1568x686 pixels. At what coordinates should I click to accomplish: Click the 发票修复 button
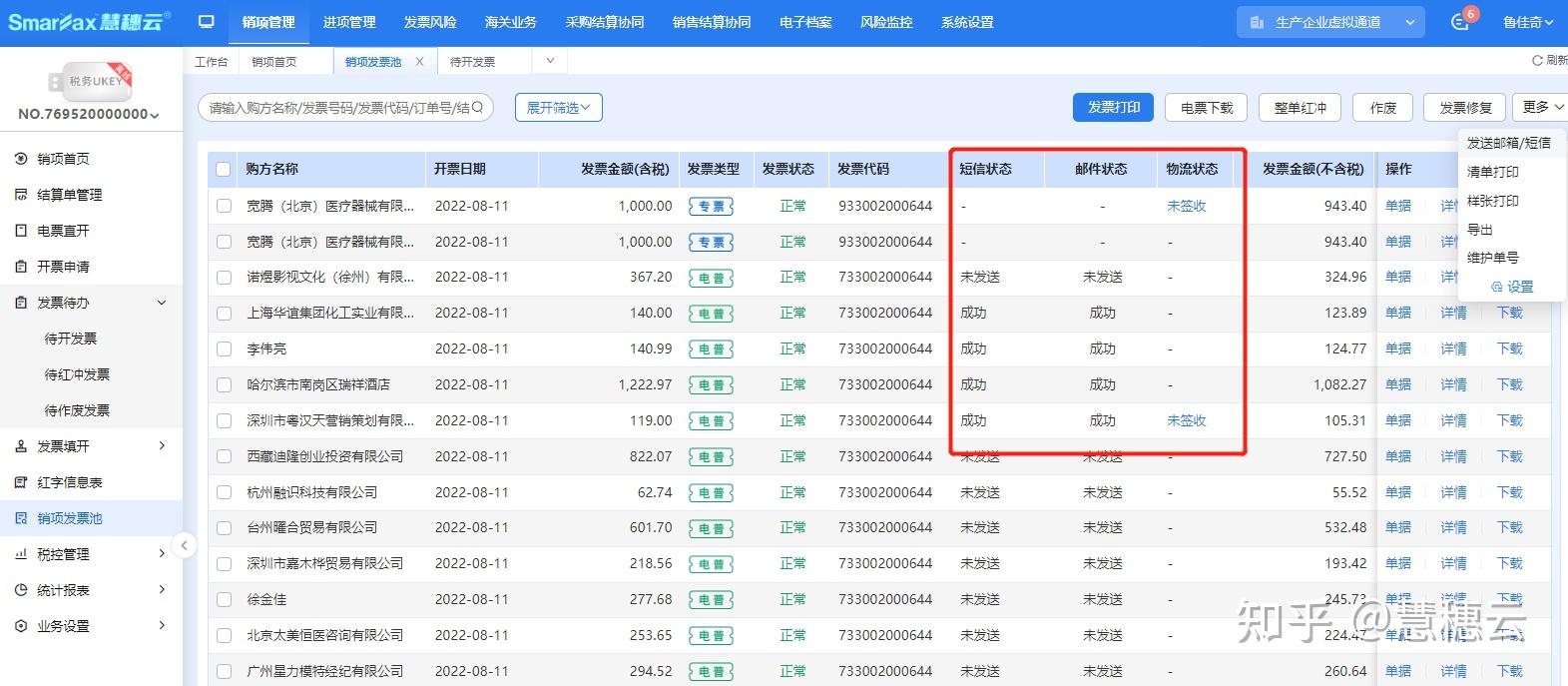click(x=1465, y=108)
